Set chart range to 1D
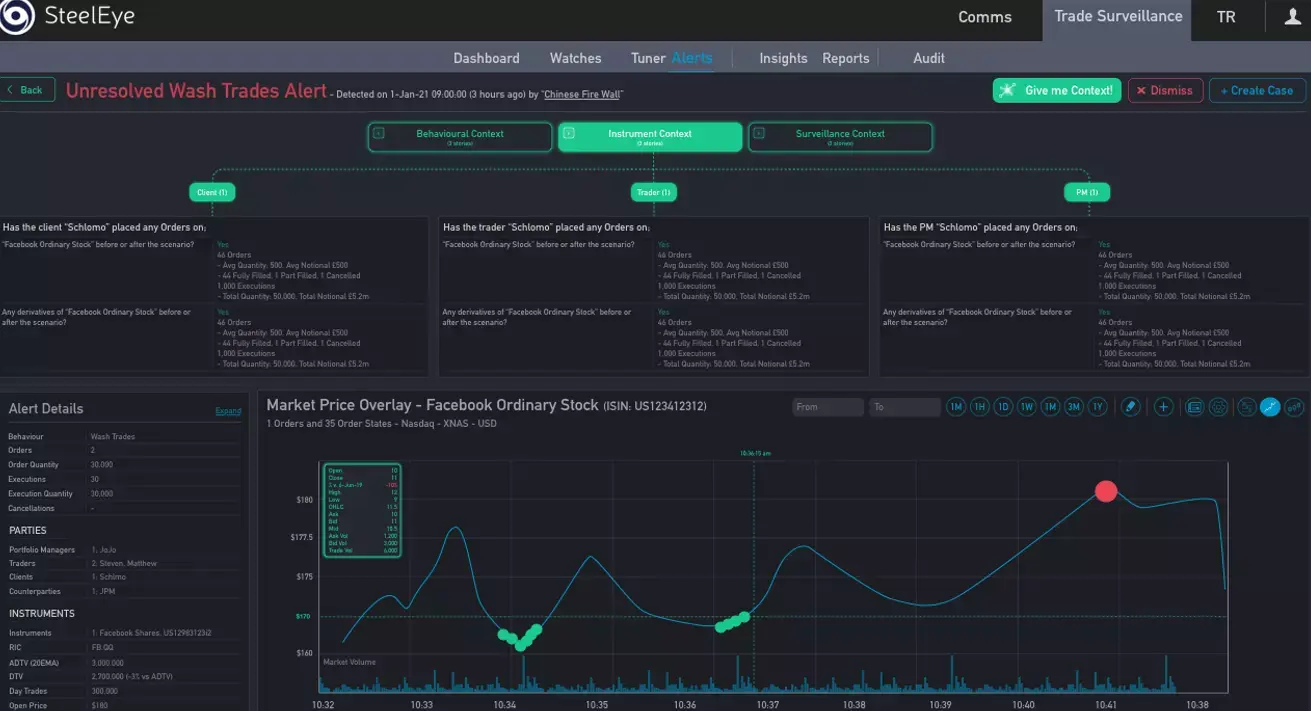Screen dimensions: 1311x711 (x=1003, y=407)
